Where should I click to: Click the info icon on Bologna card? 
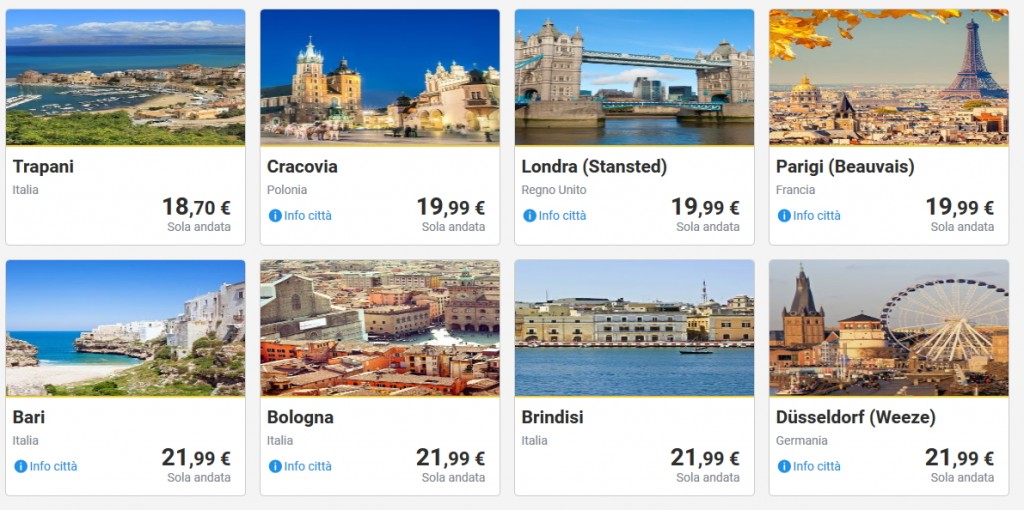coord(275,466)
